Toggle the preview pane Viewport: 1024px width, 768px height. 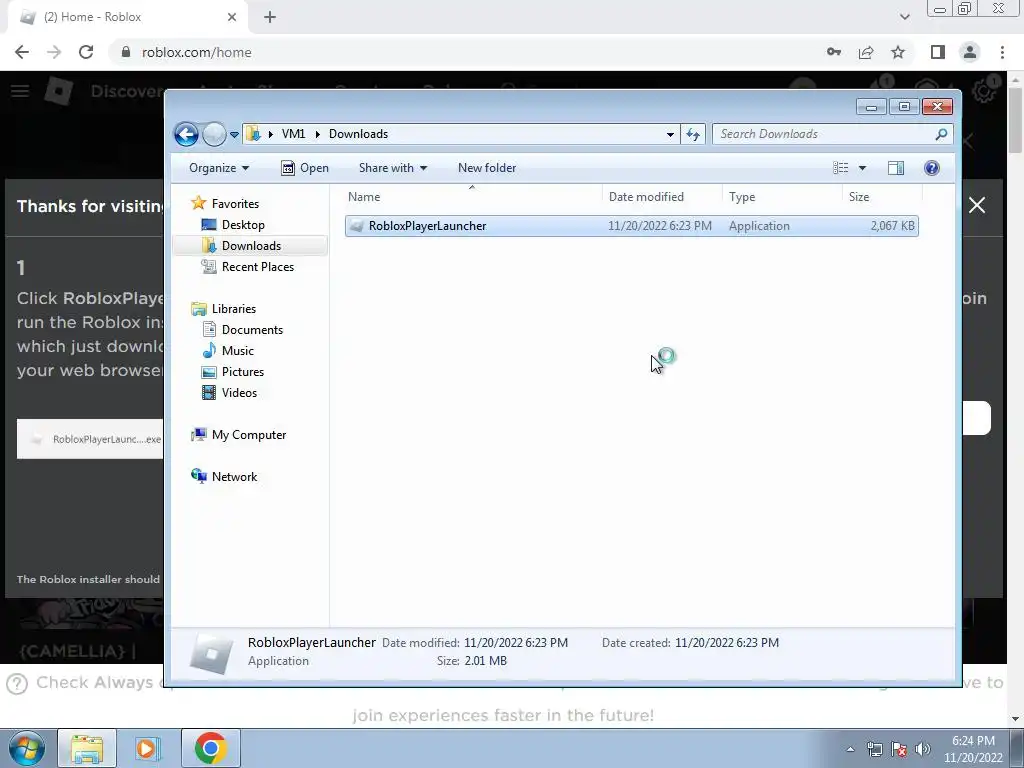point(896,168)
